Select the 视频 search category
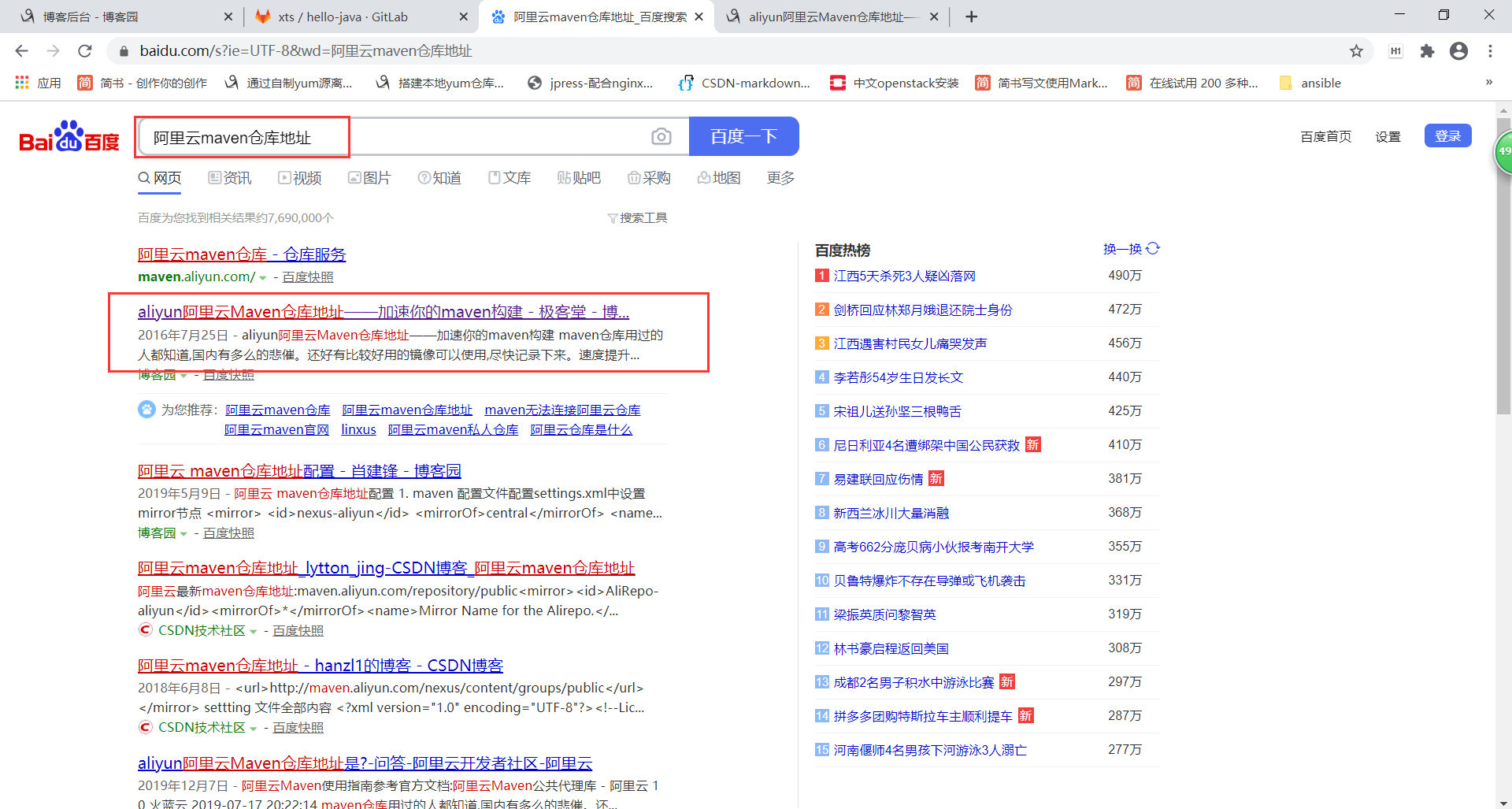The height and width of the screenshot is (809, 1512). 299,178
